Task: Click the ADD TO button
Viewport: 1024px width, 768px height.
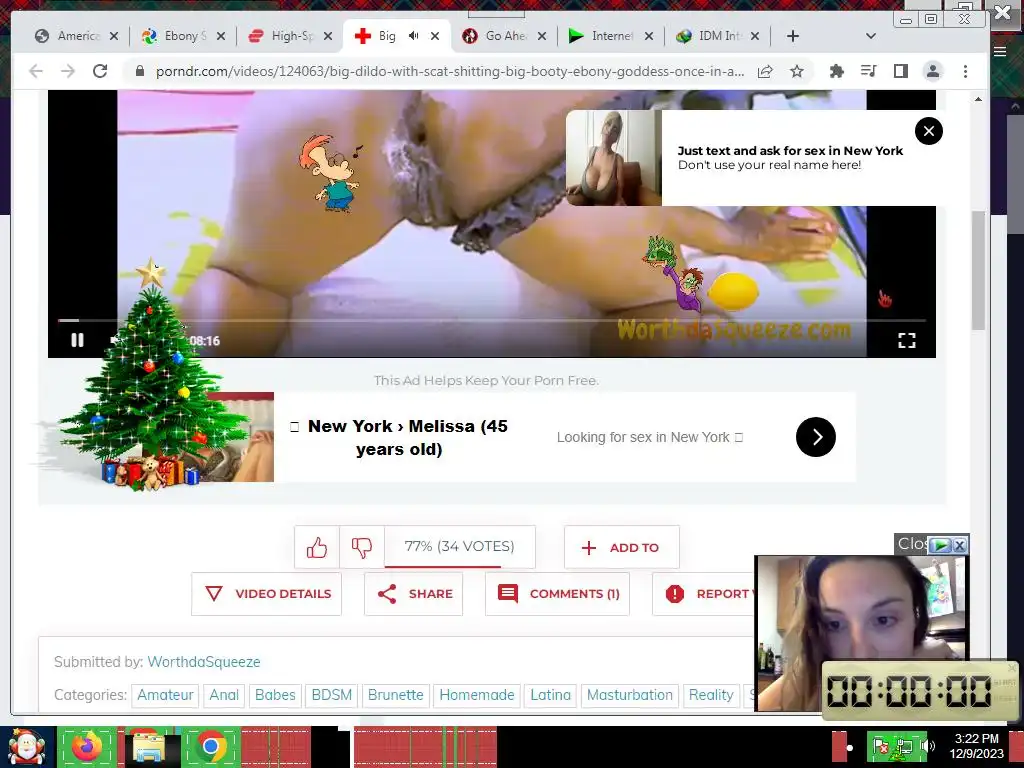Action: [622, 547]
